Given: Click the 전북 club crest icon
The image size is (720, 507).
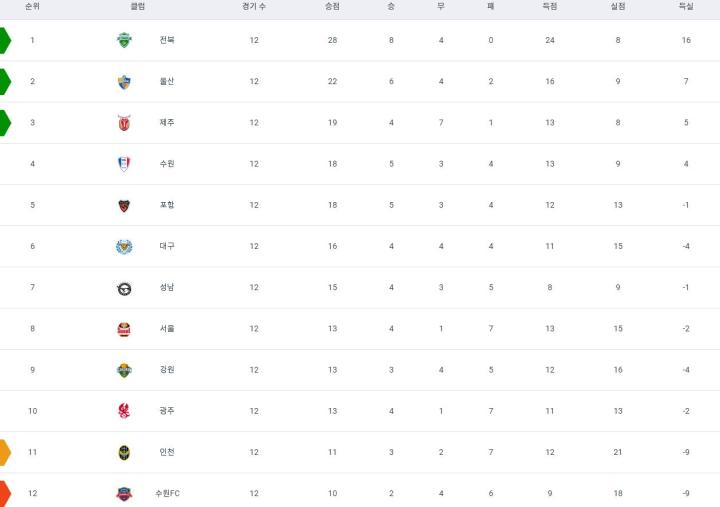Looking at the screenshot, I should (124, 41).
